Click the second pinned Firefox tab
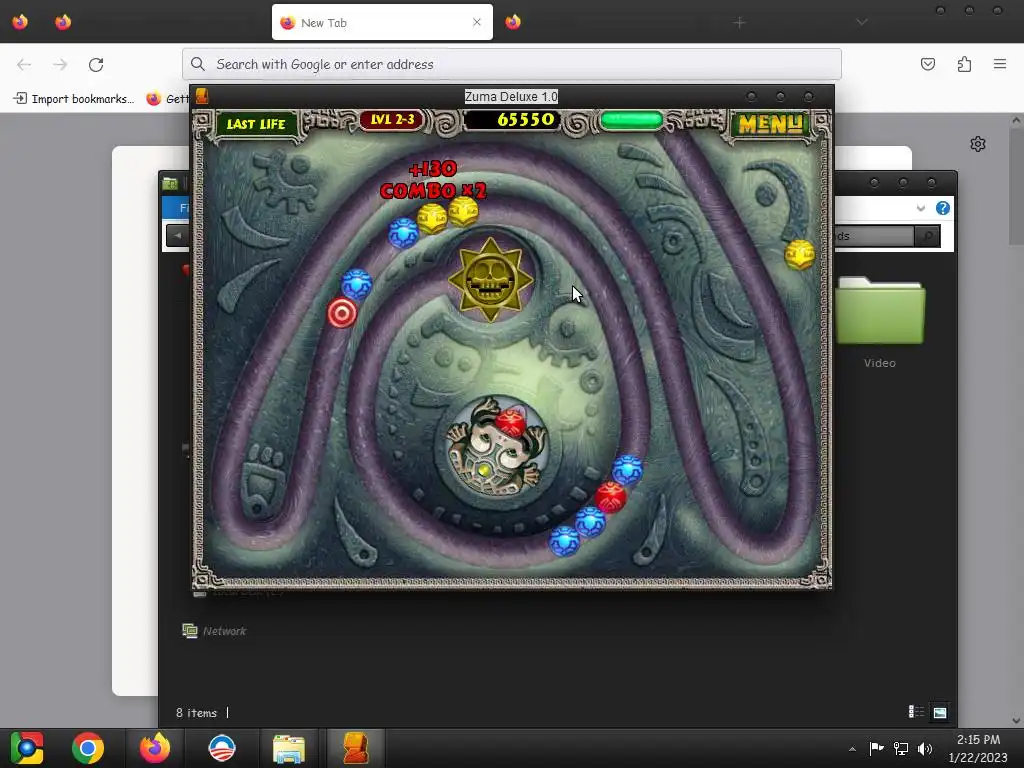This screenshot has height=768, width=1024. 63,22
